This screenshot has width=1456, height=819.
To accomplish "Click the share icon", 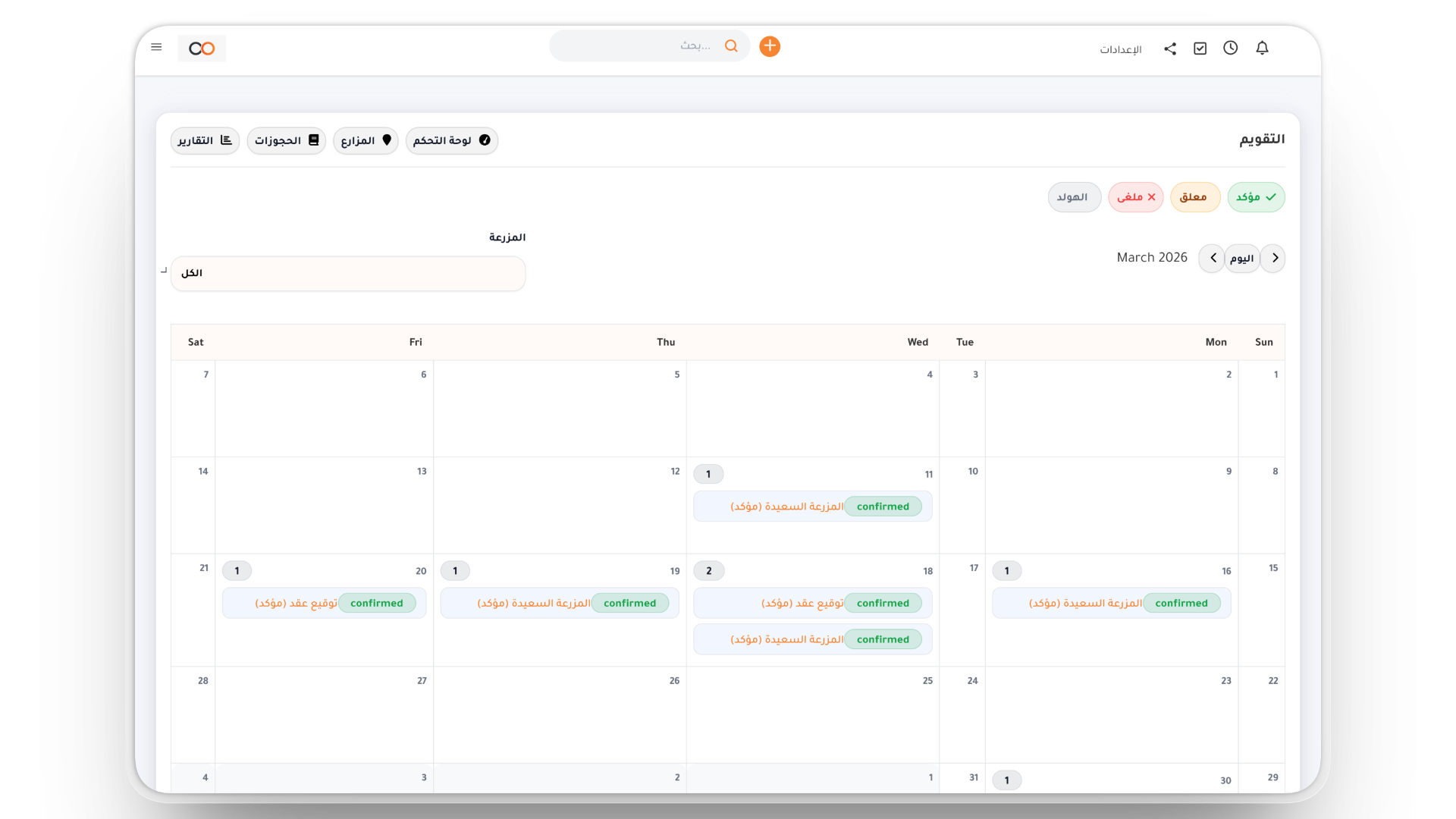I will [1170, 49].
